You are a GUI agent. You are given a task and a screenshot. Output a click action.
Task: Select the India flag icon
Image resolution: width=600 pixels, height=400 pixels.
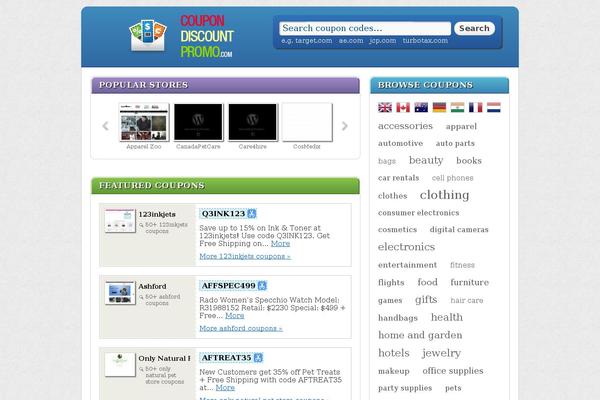click(x=457, y=108)
